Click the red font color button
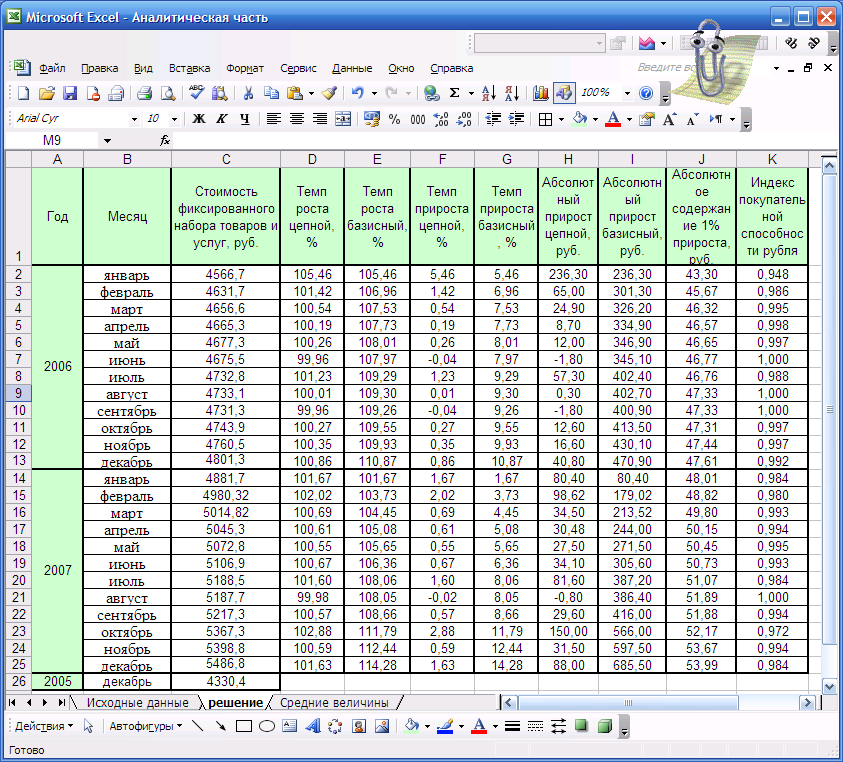The width and height of the screenshot is (843, 762). point(613,119)
